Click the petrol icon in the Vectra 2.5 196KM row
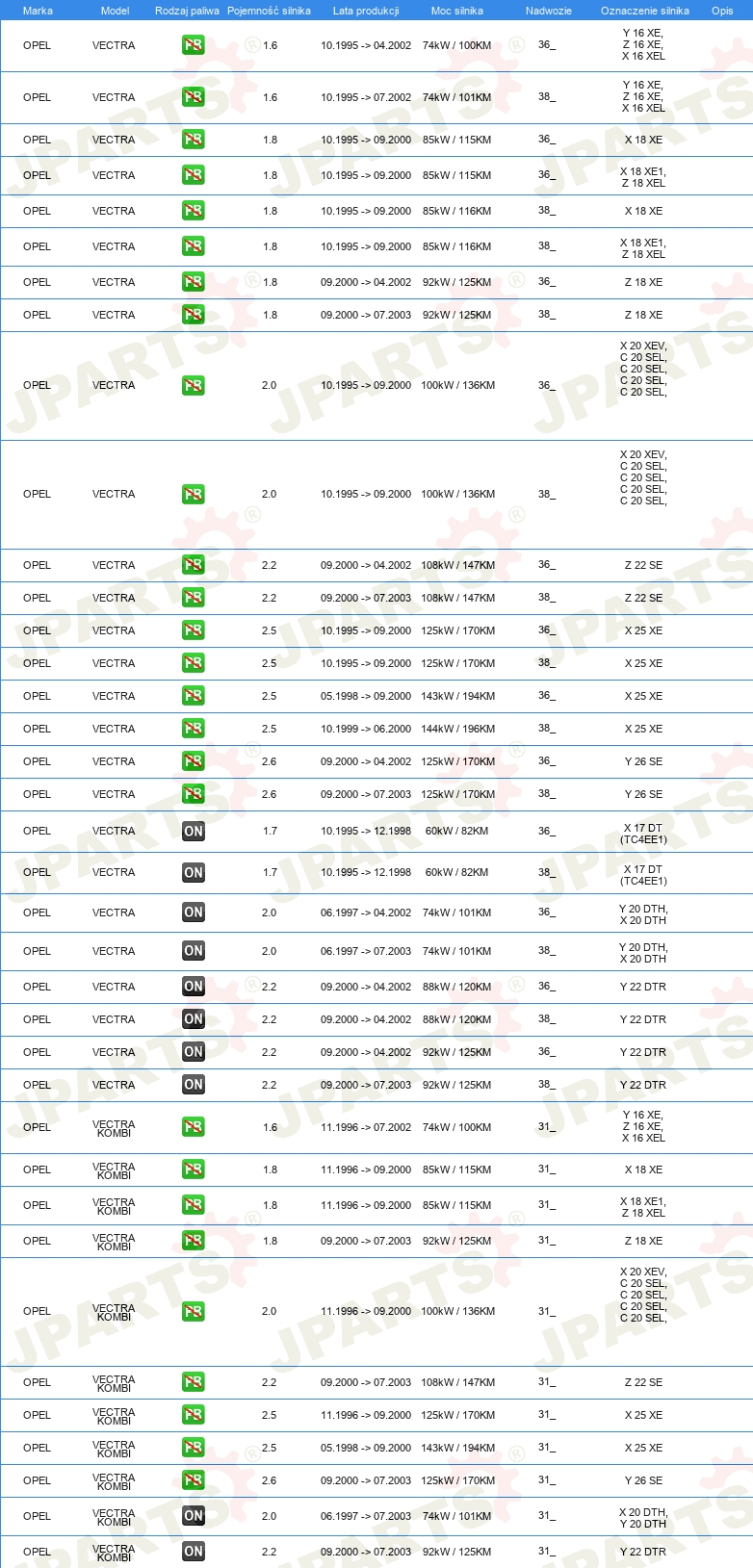753x1568 pixels. click(194, 729)
